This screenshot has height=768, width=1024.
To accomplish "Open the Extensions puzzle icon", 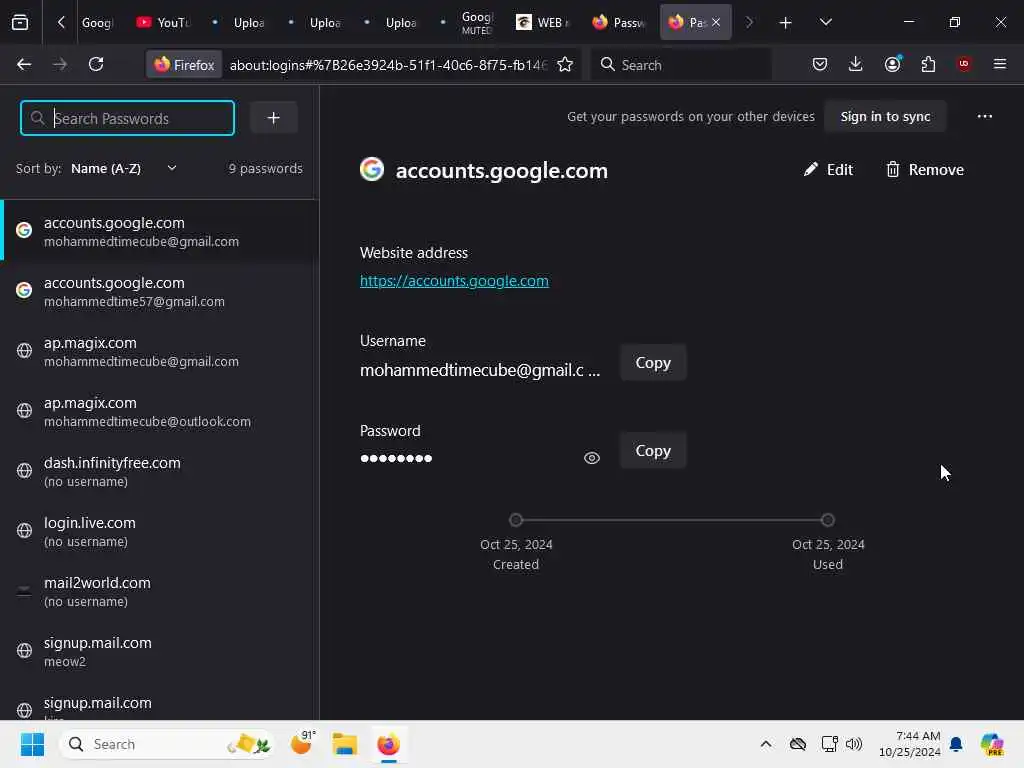I will click(x=928, y=64).
